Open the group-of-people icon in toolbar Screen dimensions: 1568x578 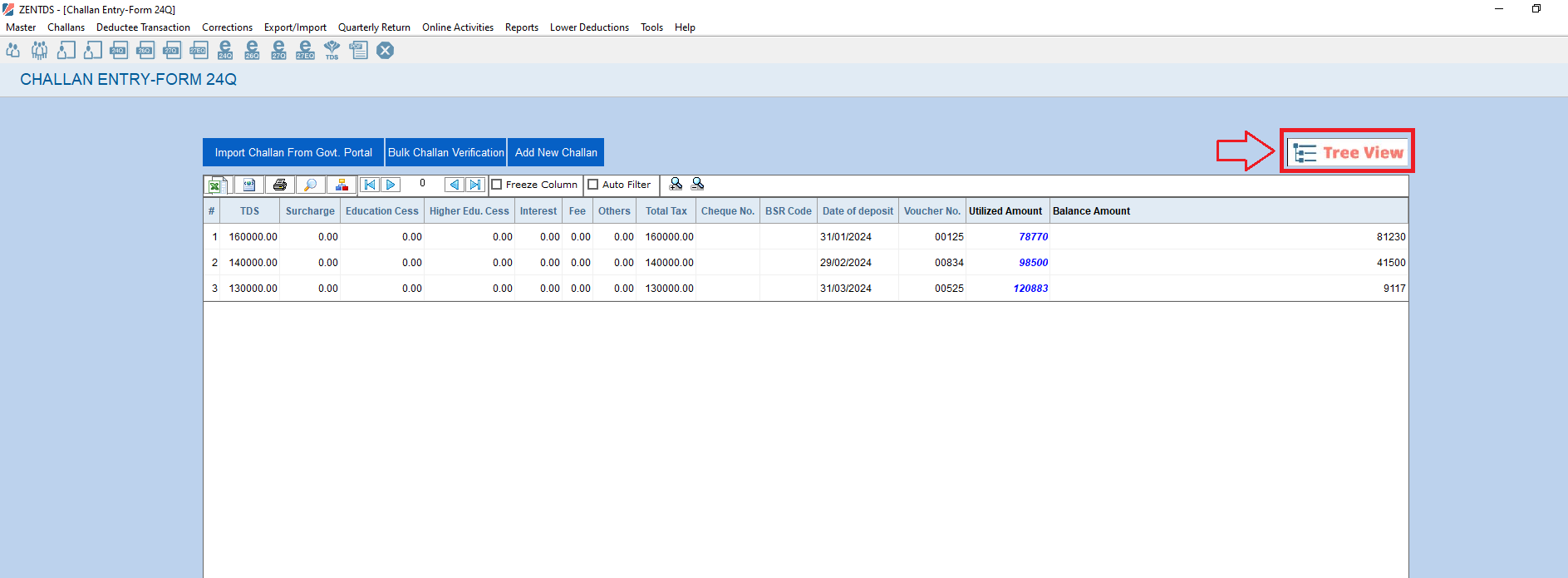[x=39, y=51]
